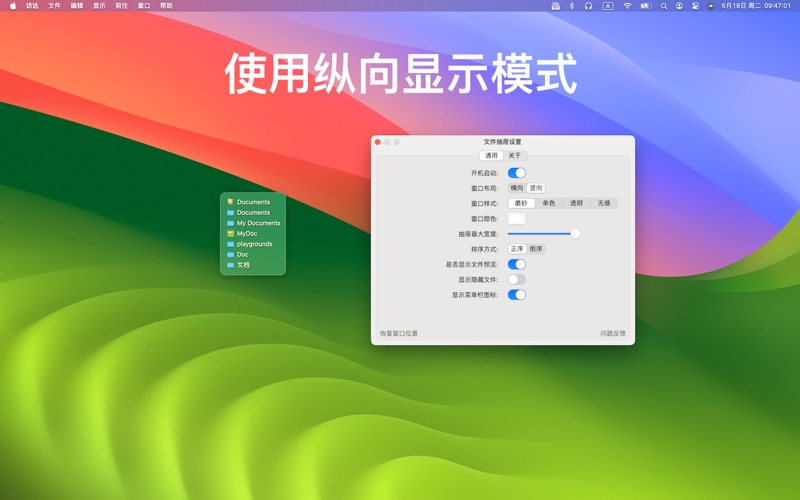Click the playgrounds folder icon

(x=231, y=244)
